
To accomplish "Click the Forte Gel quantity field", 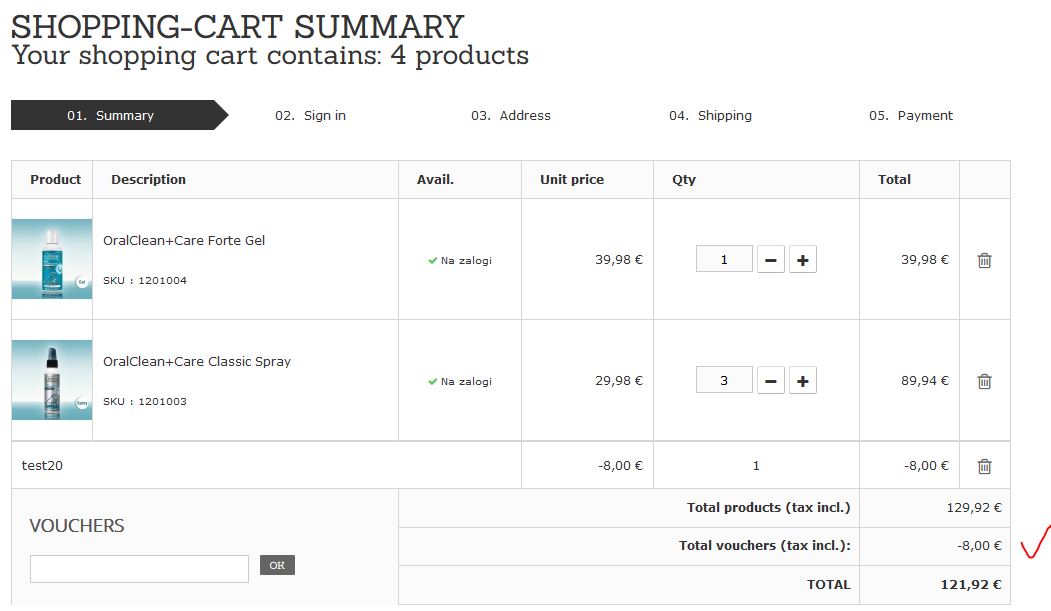I will coord(724,260).
